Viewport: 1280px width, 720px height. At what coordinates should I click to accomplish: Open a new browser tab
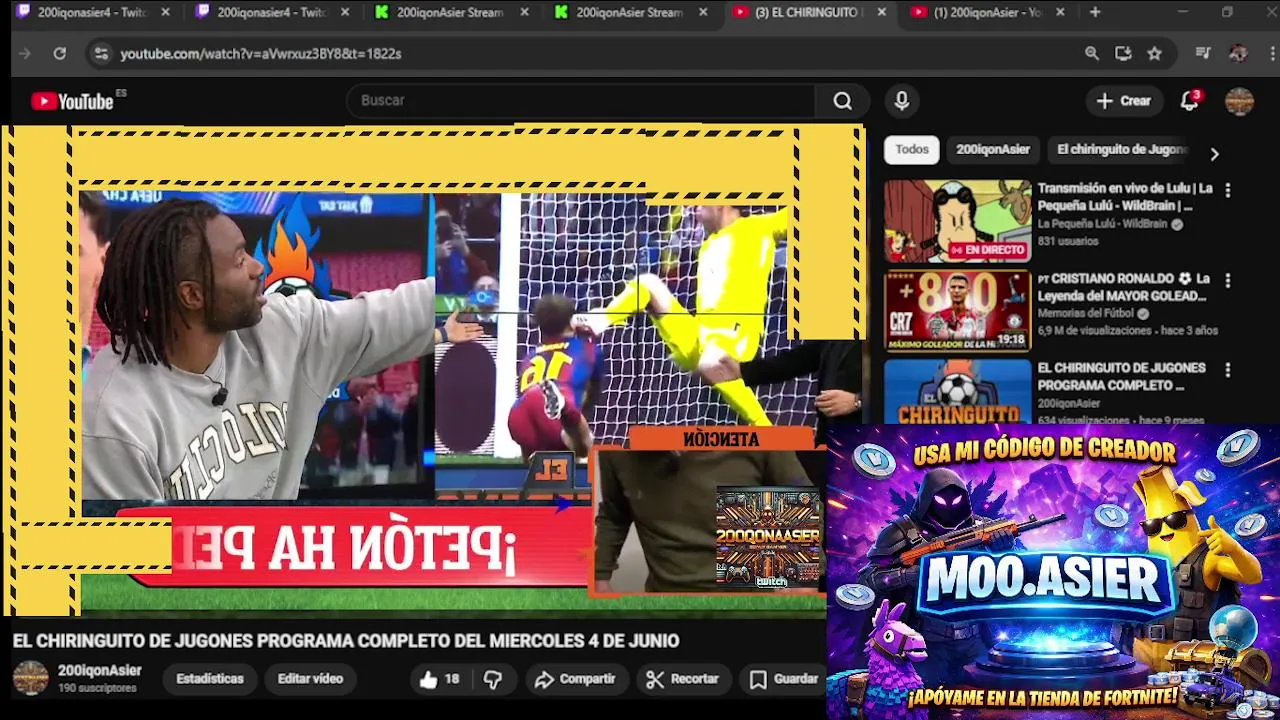[1095, 12]
